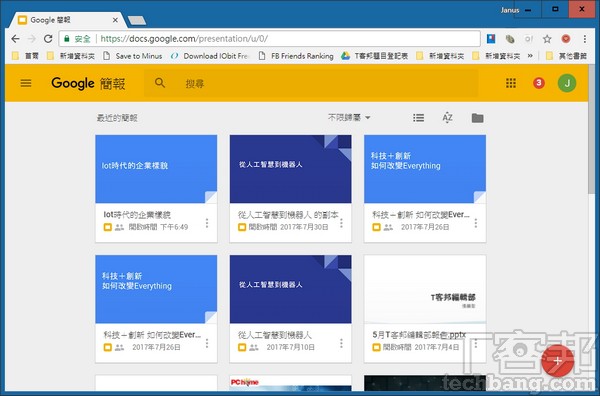Screen dimensions: 600x396
Task: Open the Google apps grid
Action: point(511,83)
